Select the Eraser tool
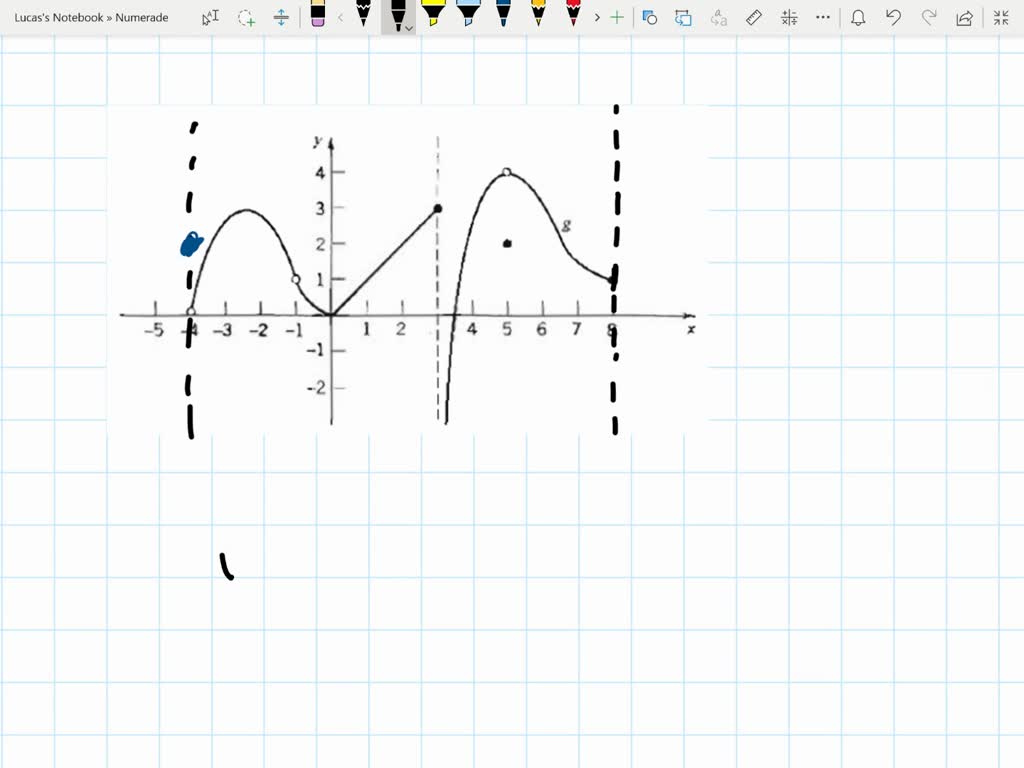Image resolution: width=1024 pixels, height=768 pixels. tap(318, 17)
